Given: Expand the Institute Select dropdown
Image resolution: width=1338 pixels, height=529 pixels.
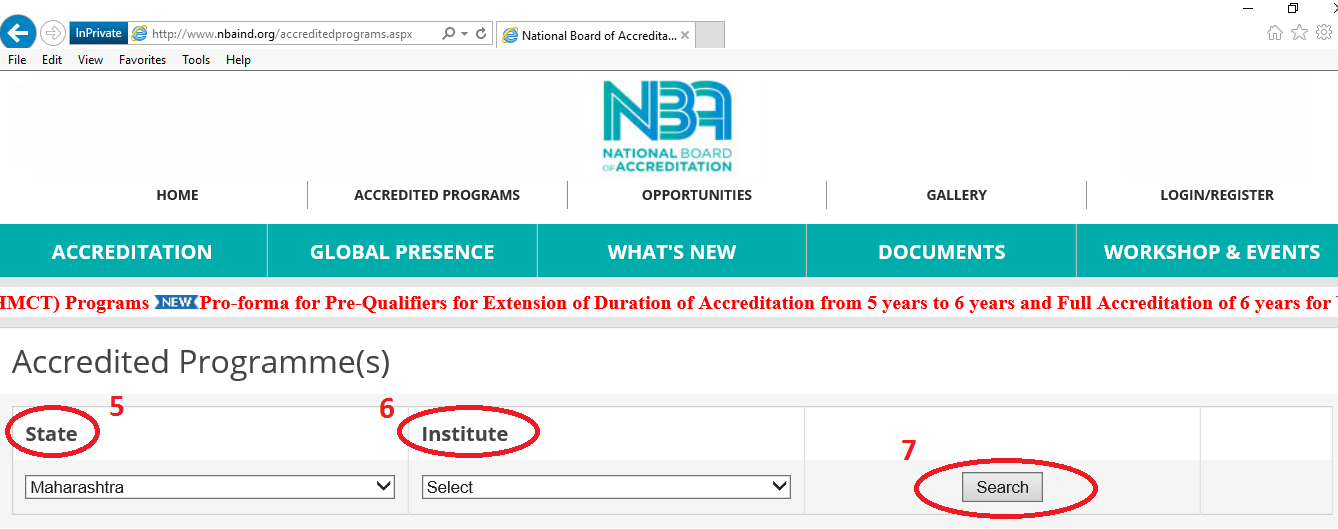Looking at the screenshot, I should click(606, 487).
